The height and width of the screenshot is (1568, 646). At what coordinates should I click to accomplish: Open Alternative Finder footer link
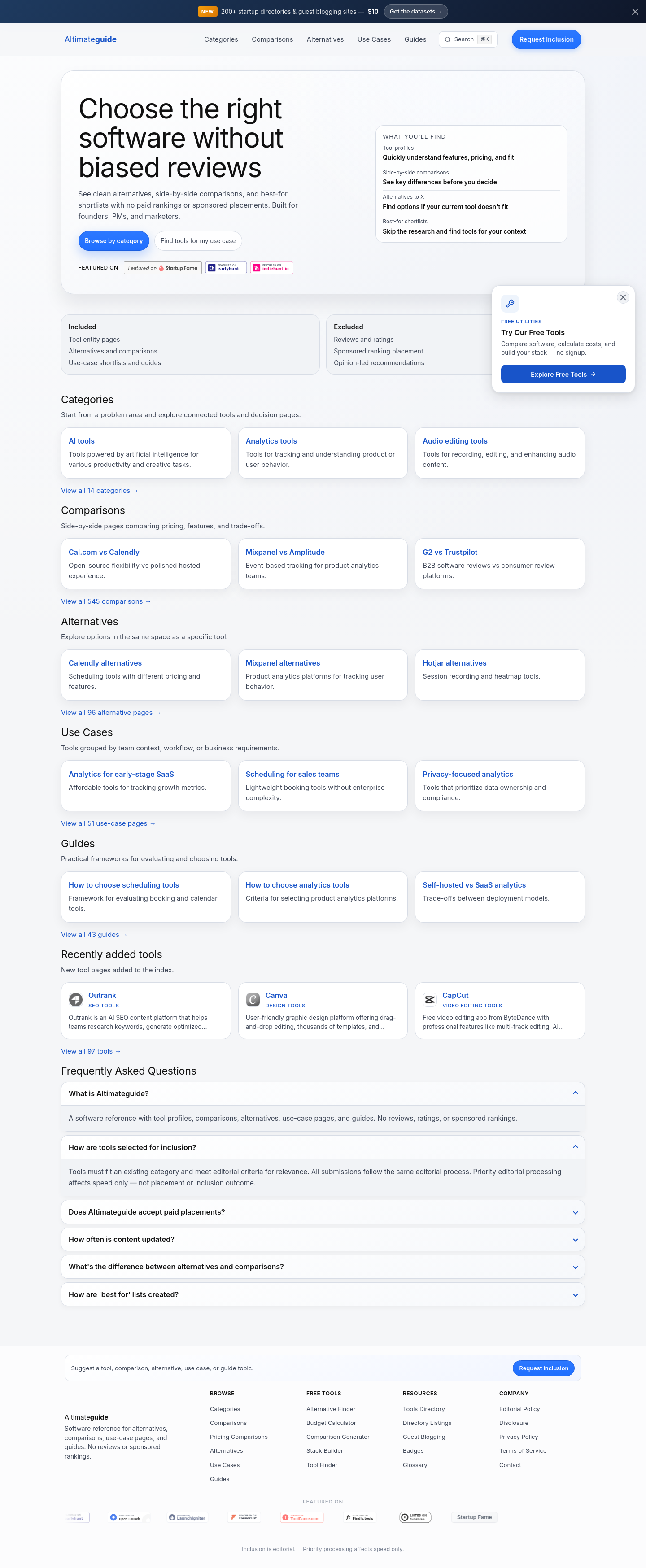[x=331, y=1409]
